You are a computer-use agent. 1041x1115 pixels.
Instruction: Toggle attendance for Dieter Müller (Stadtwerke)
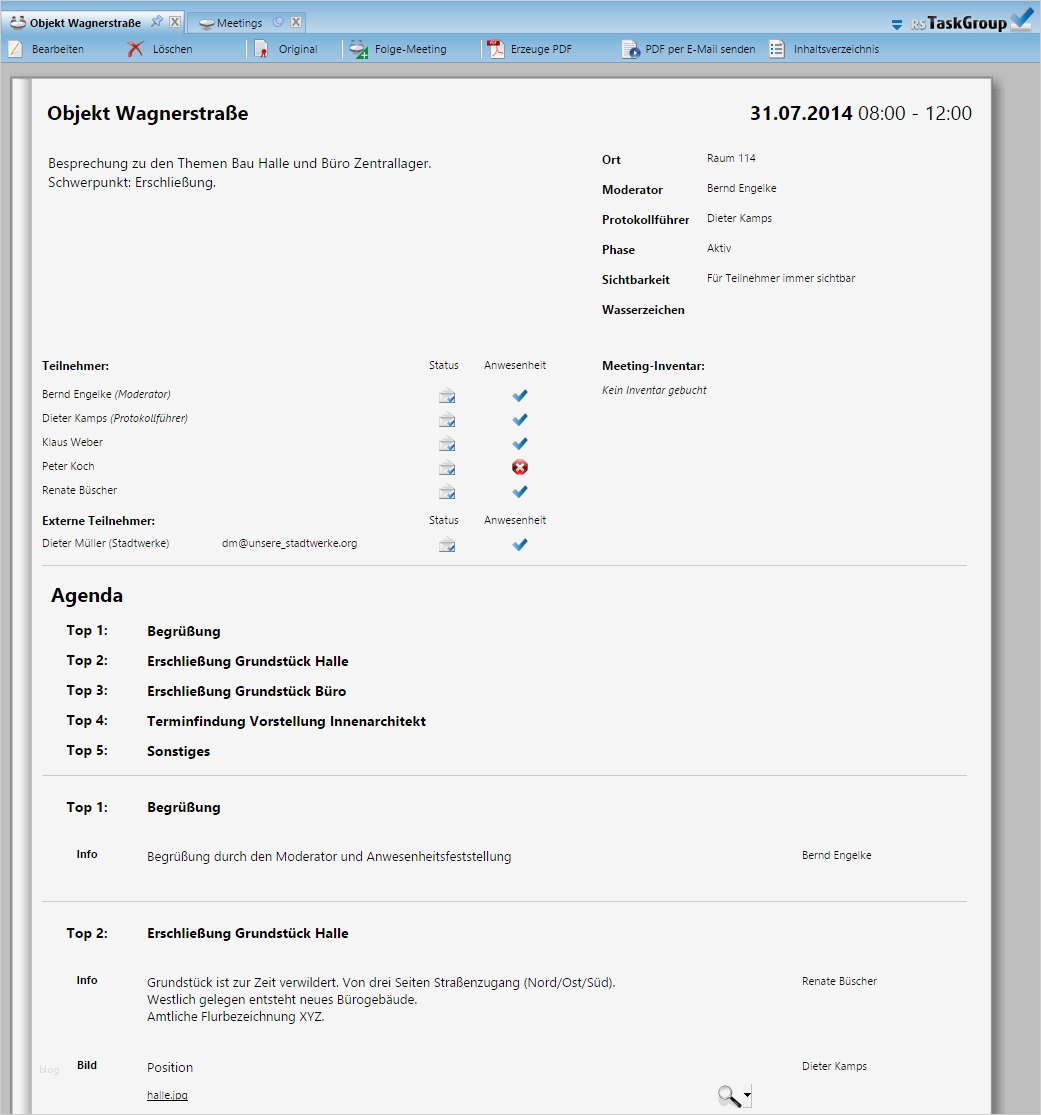(x=519, y=545)
